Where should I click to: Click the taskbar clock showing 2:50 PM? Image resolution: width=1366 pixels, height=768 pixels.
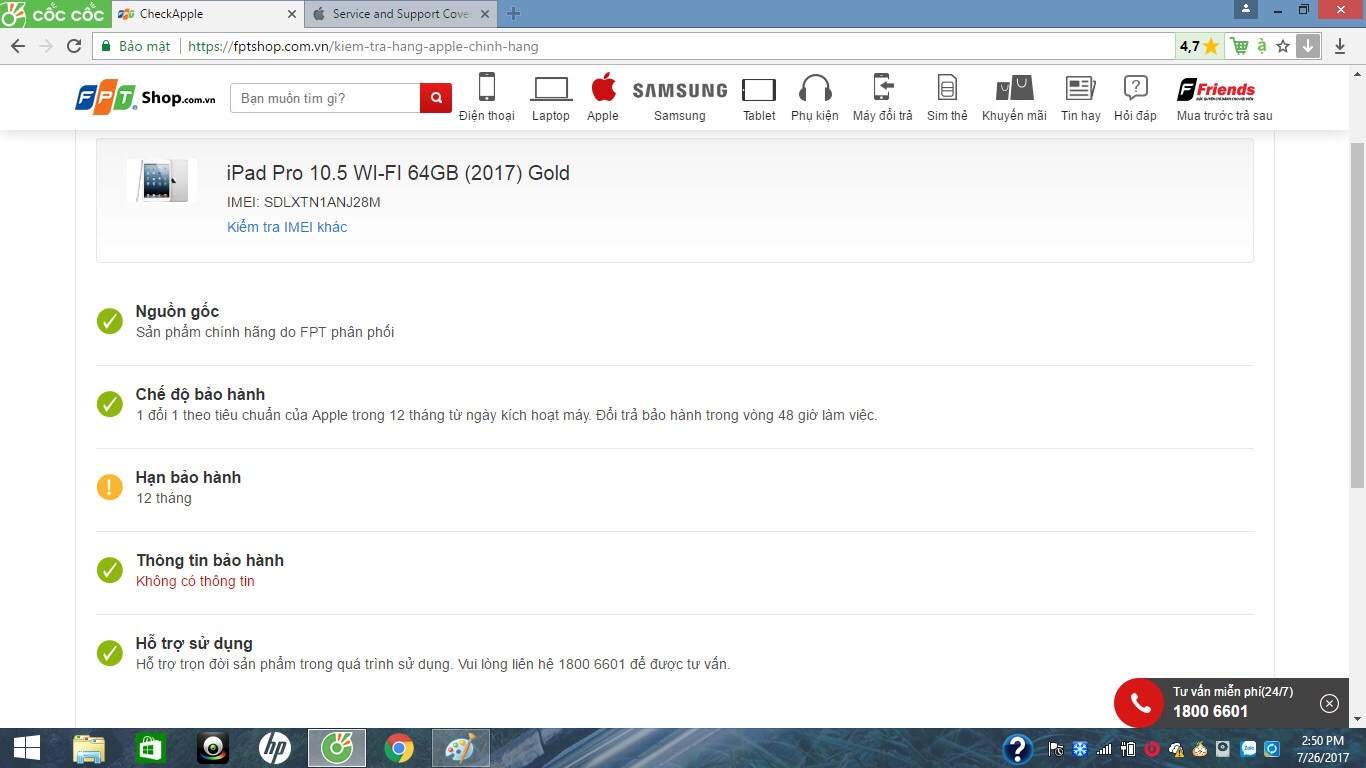(x=1323, y=748)
